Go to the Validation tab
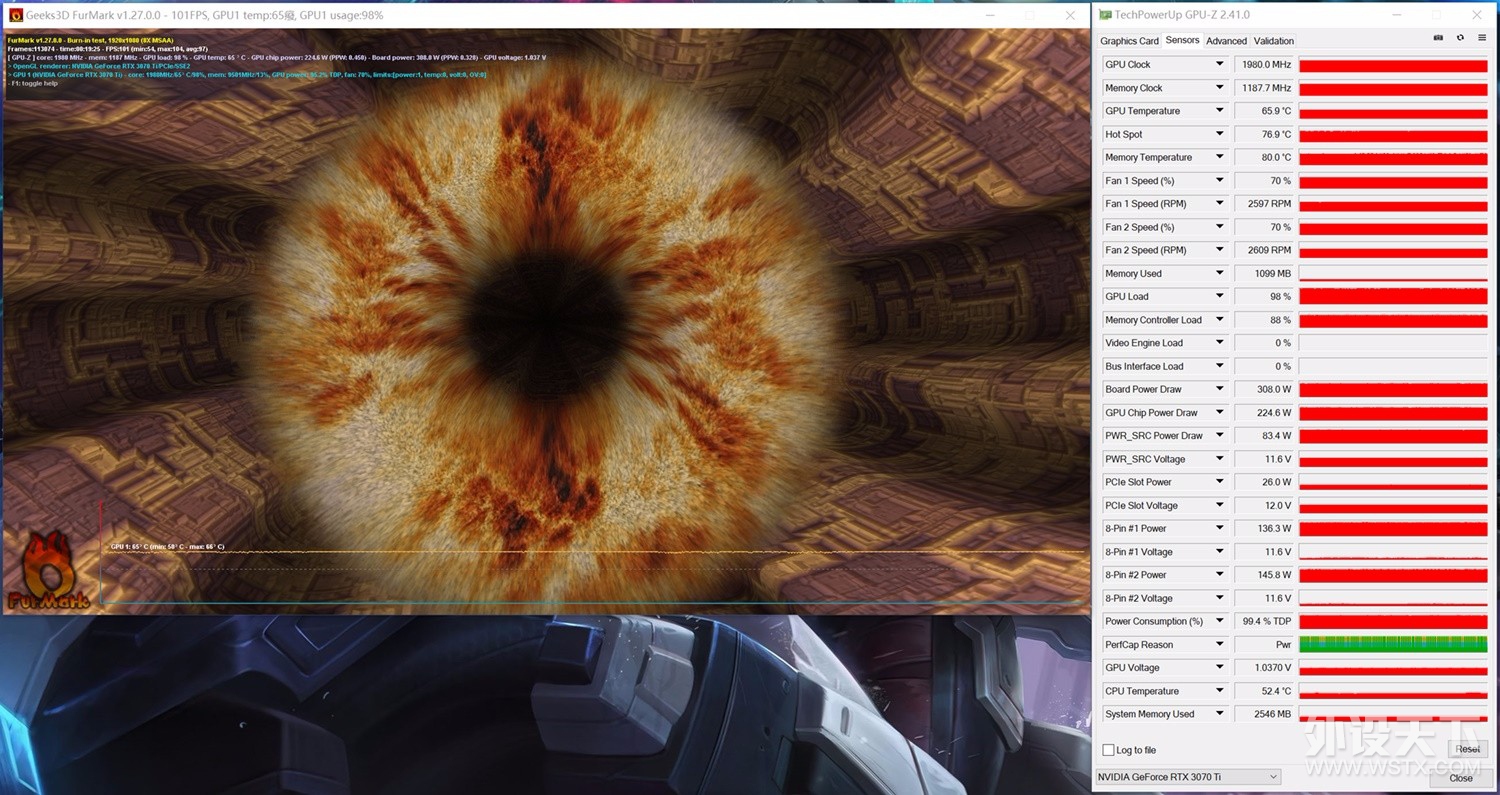 (x=1273, y=41)
